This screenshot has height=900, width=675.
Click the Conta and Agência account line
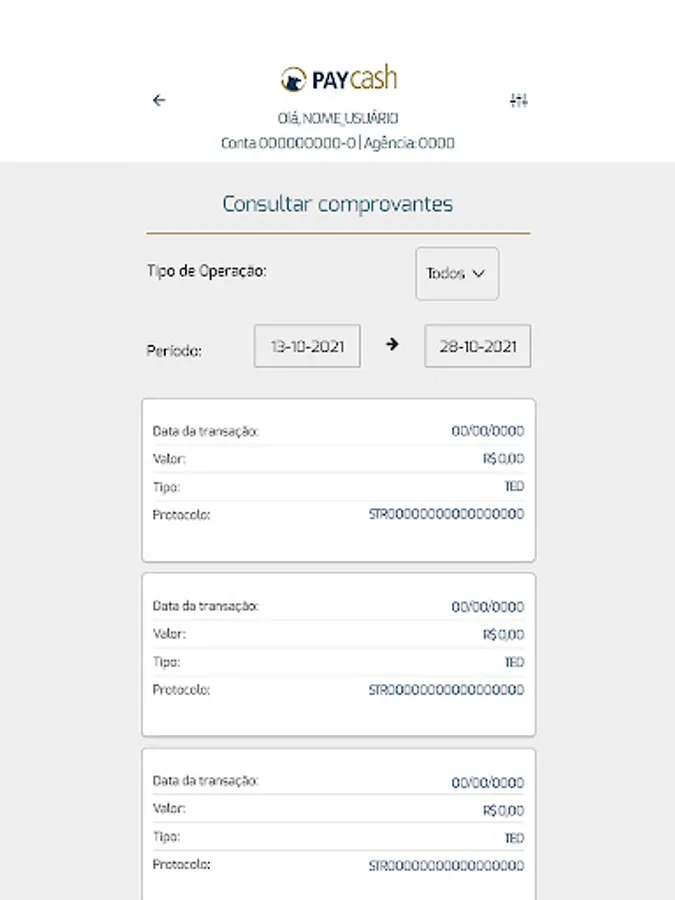[338, 143]
